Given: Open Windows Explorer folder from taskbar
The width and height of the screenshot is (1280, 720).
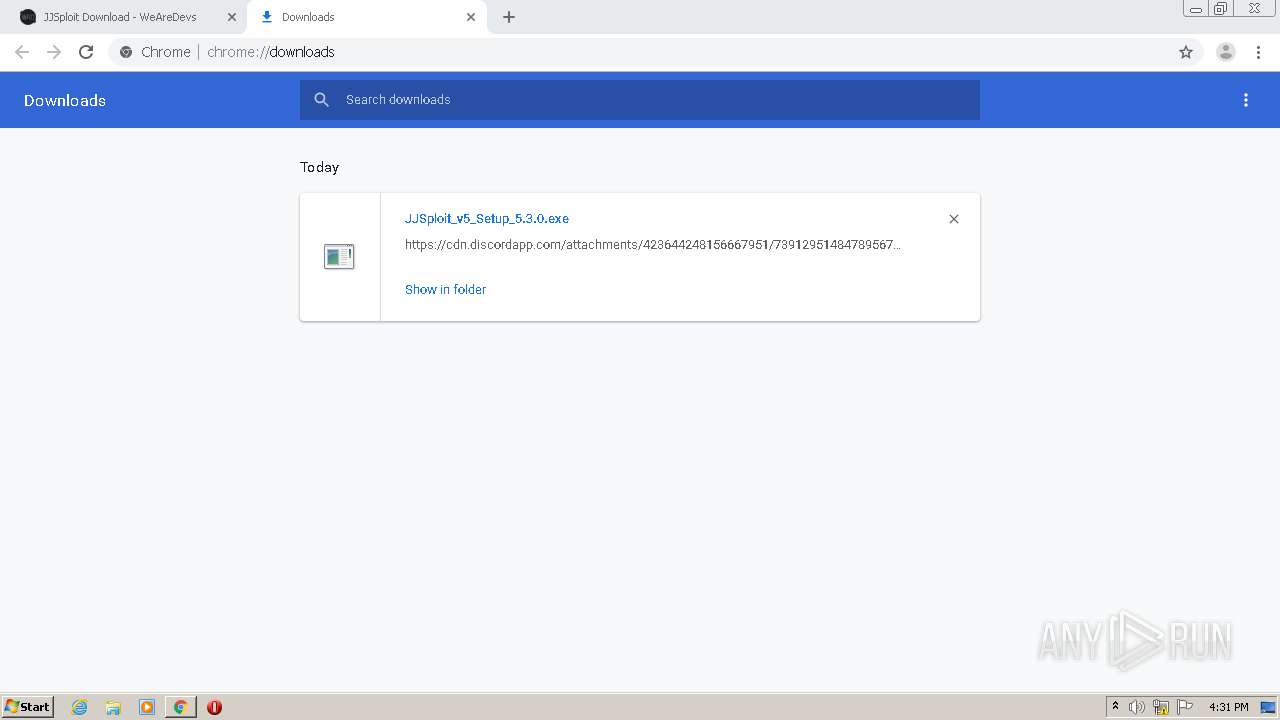Looking at the screenshot, I should pyautogui.click(x=113, y=707).
